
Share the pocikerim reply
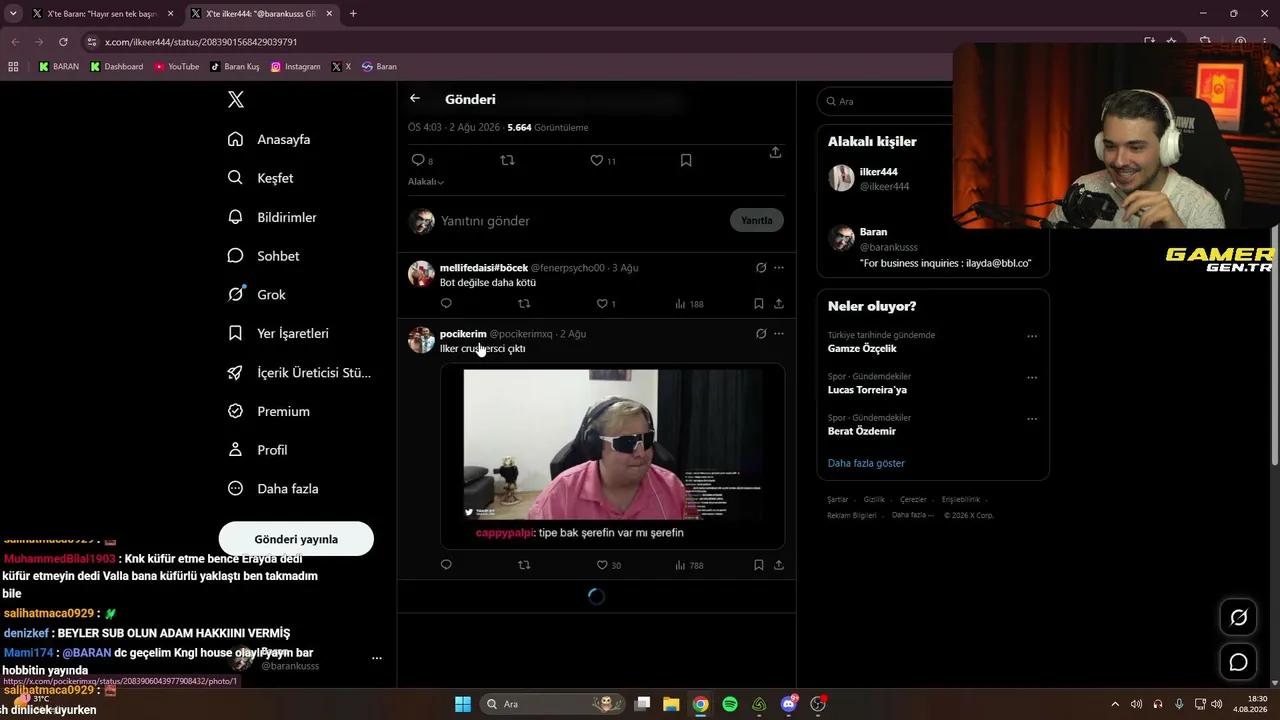pos(779,565)
